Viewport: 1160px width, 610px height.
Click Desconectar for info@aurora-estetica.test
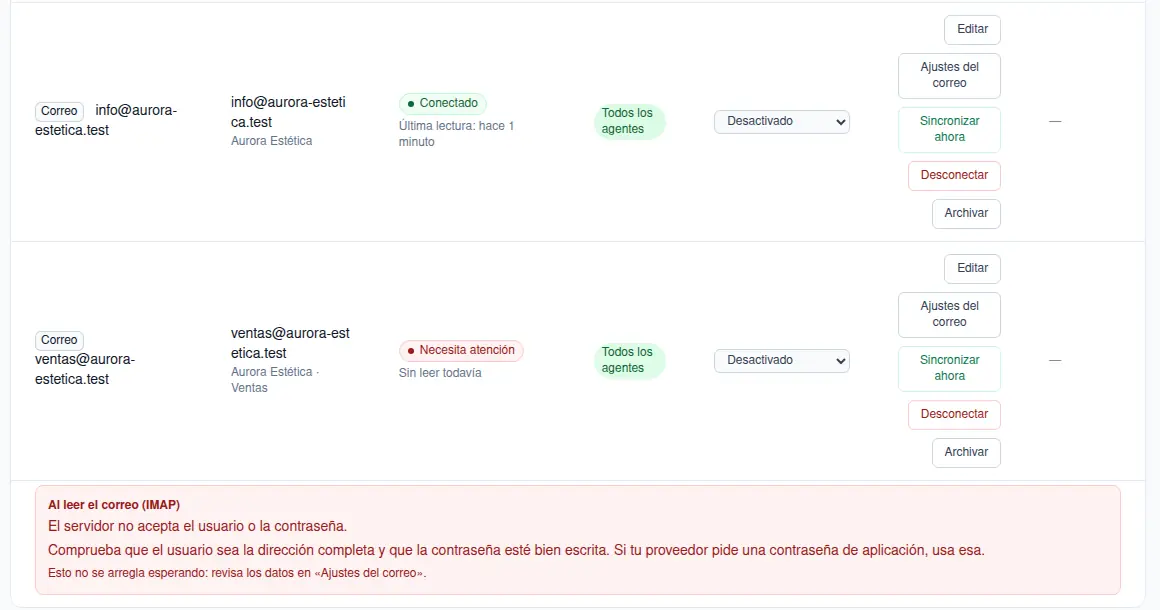click(x=954, y=175)
